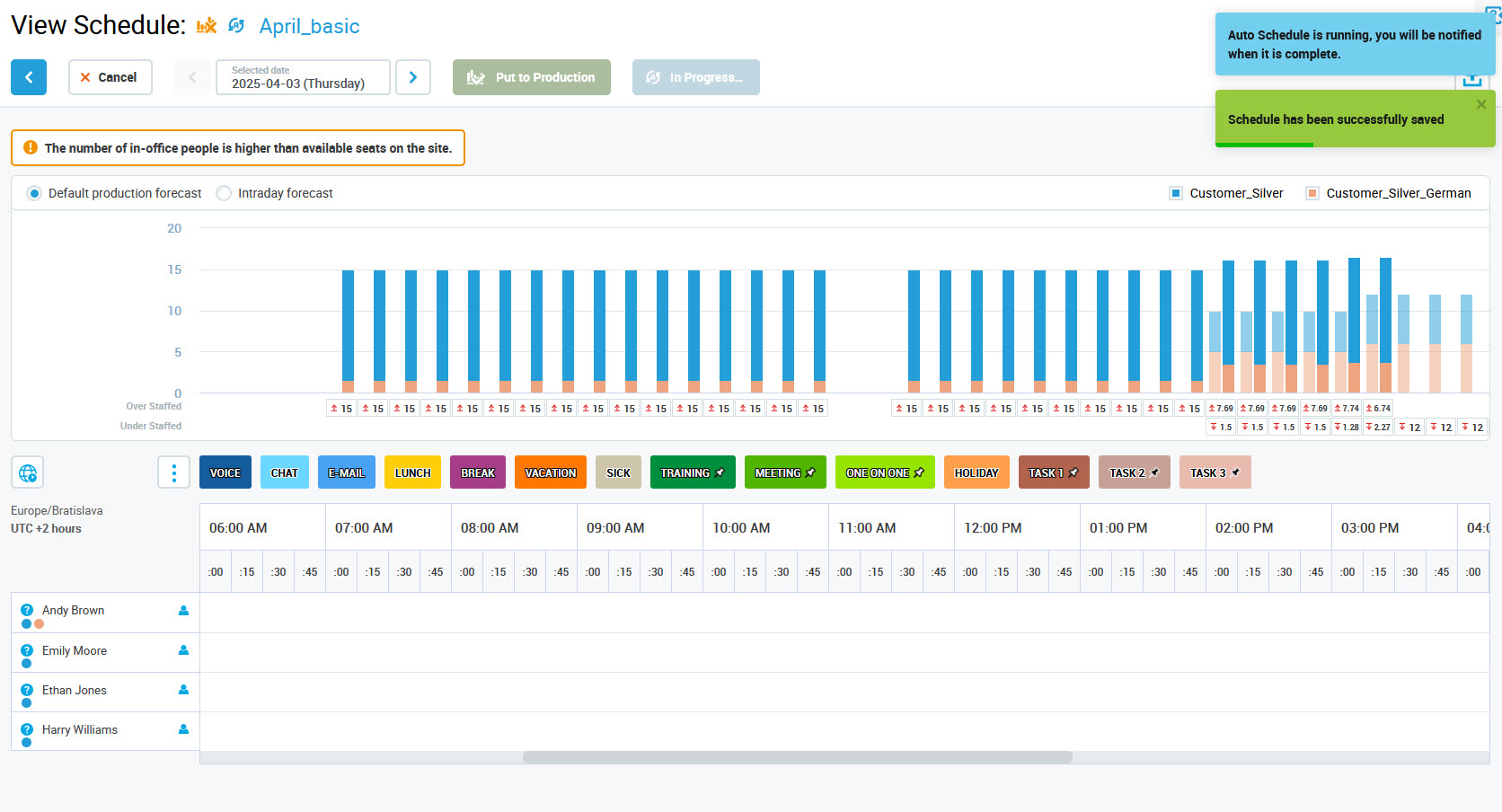The image size is (1502, 812).
Task: Click the Cancel button
Action: 110,77
